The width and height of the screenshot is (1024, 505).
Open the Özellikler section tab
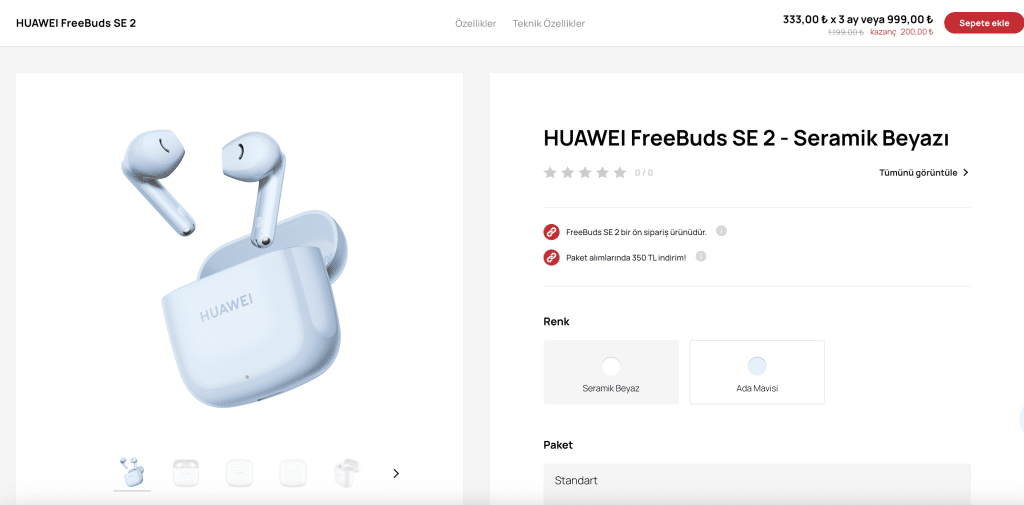coord(475,24)
